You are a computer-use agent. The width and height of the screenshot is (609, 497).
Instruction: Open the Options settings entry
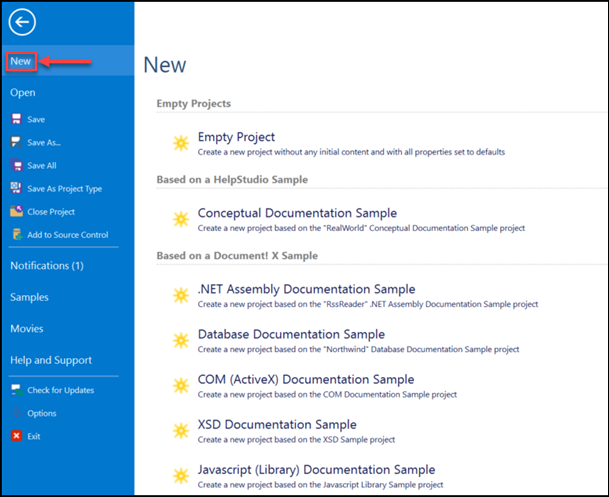41,413
